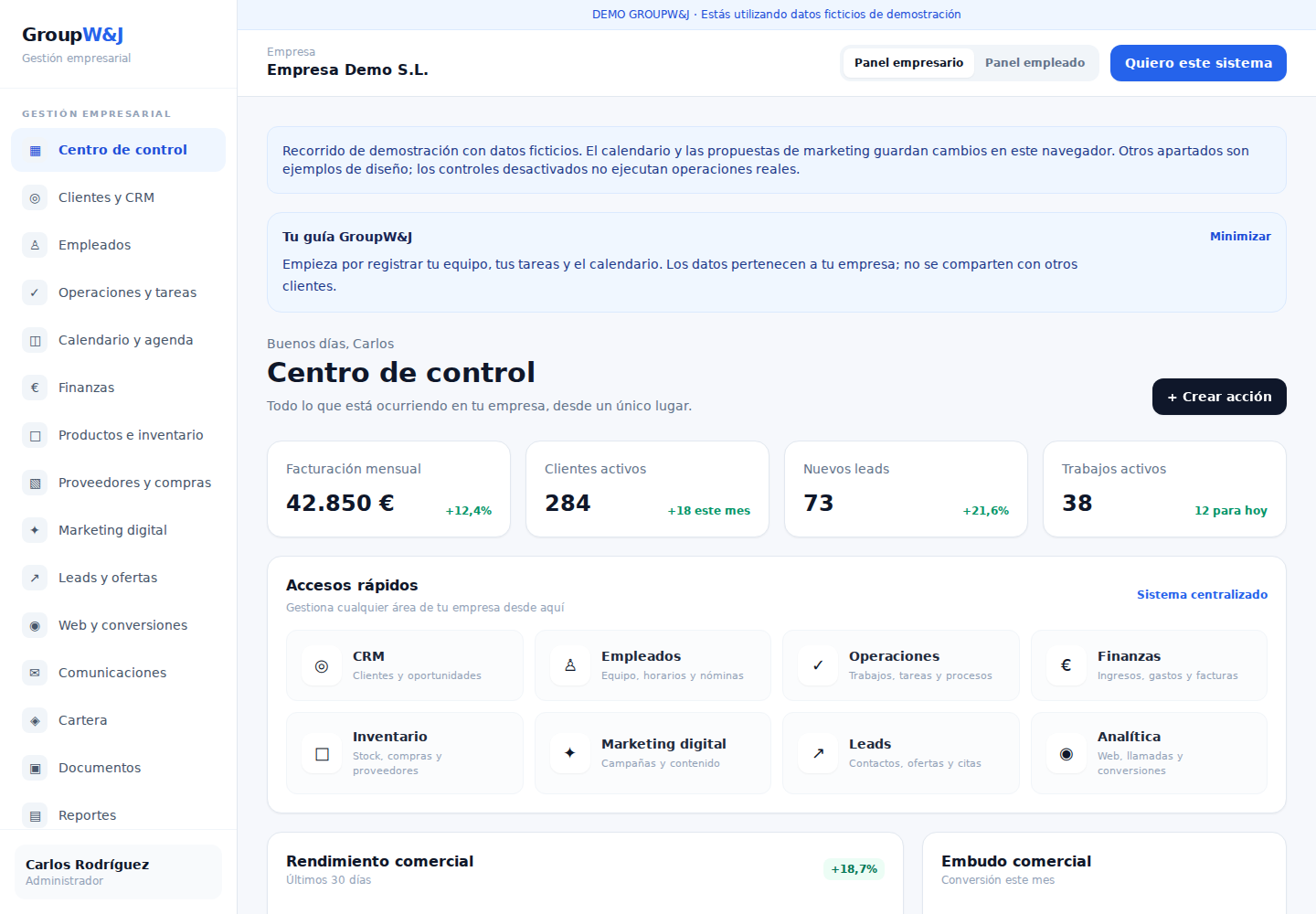1316x914 pixels.
Task: Click the Proveedores y compras icon
Action: pos(35,483)
